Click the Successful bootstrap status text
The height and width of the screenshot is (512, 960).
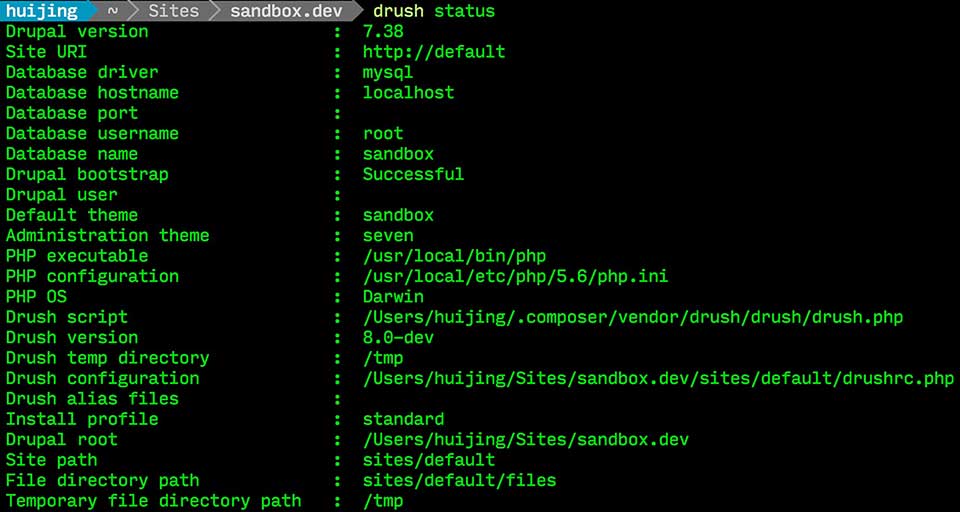pyautogui.click(x=413, y=175)
